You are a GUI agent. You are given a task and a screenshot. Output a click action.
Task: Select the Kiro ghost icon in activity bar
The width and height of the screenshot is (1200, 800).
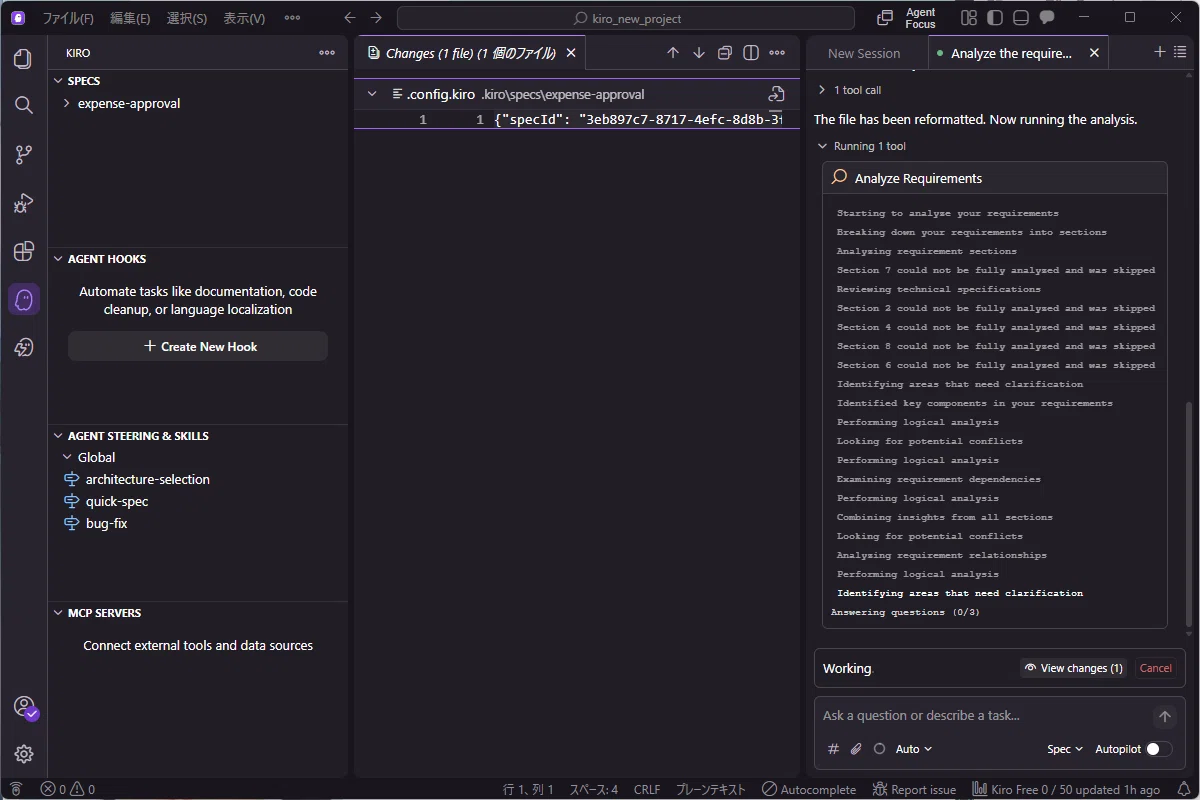23,299
